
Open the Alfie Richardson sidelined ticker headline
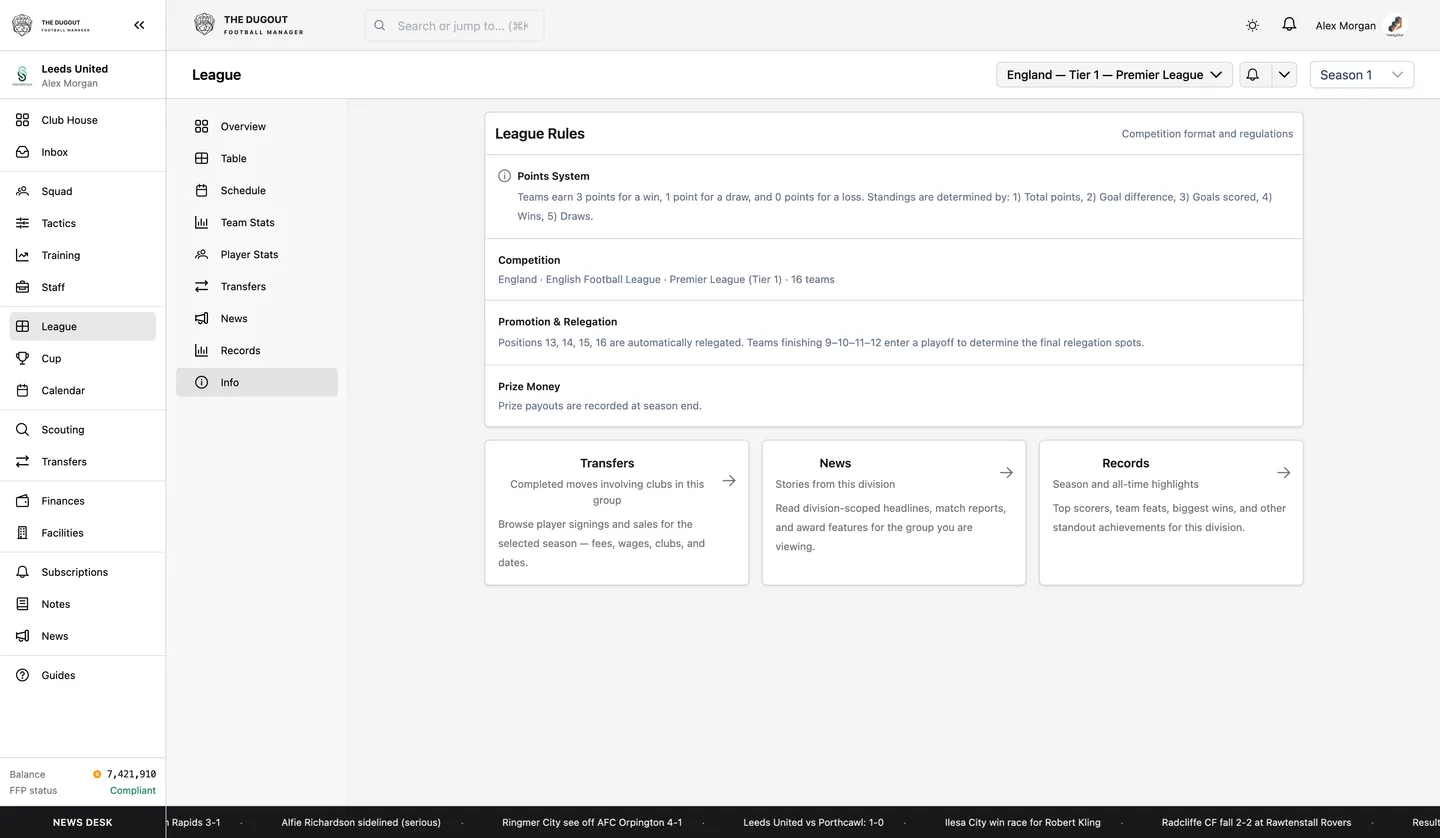(361, 822)
